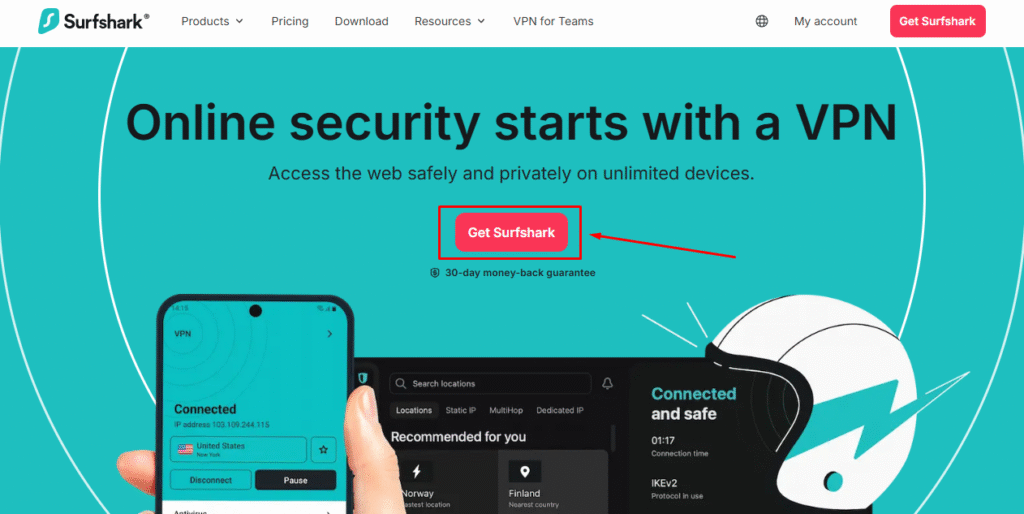The image size is (1024, 514).
Task: Select the MultiHop tab
Action: click(506, 410)
